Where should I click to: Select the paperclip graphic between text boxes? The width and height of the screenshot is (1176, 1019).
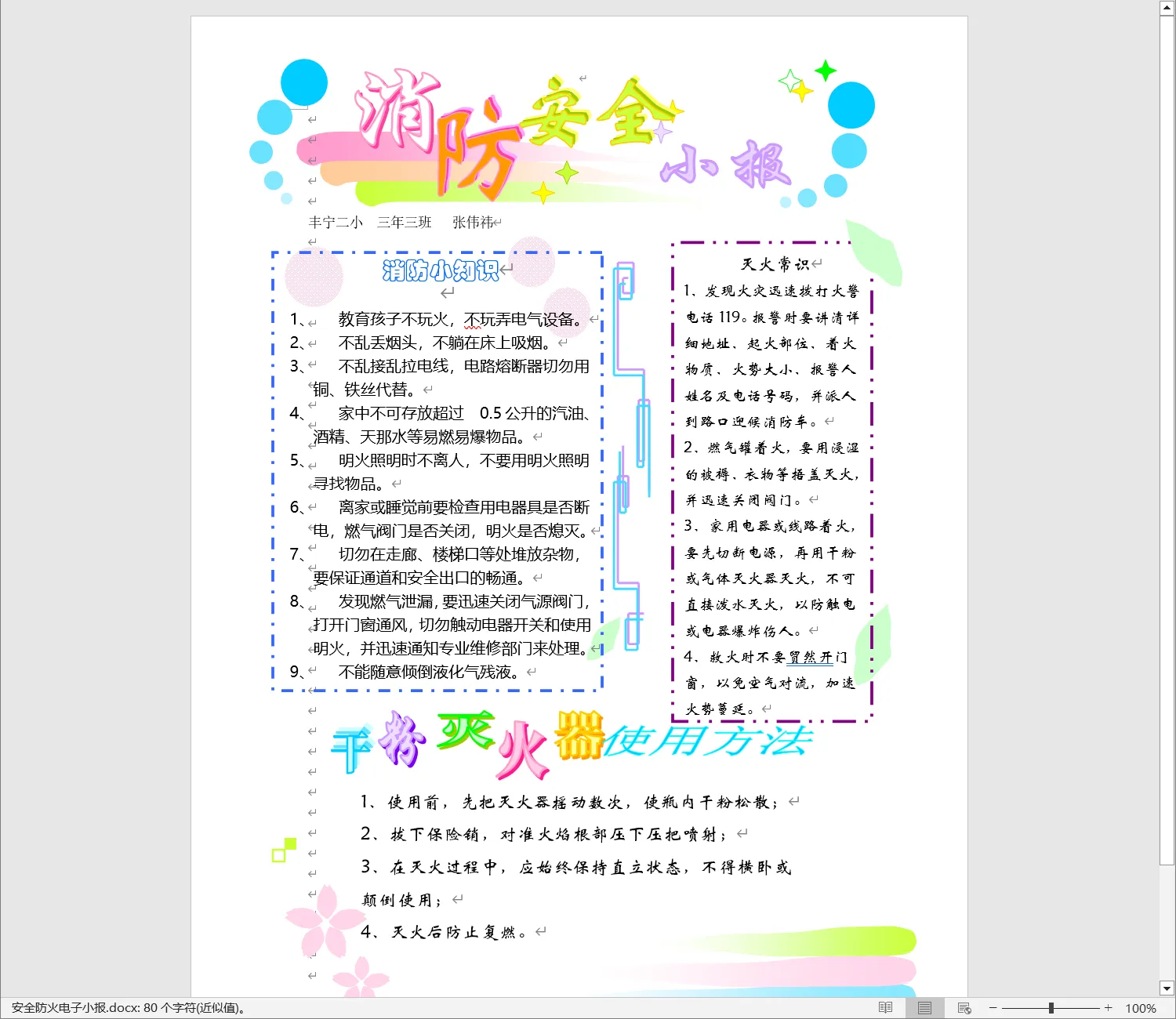631,455
